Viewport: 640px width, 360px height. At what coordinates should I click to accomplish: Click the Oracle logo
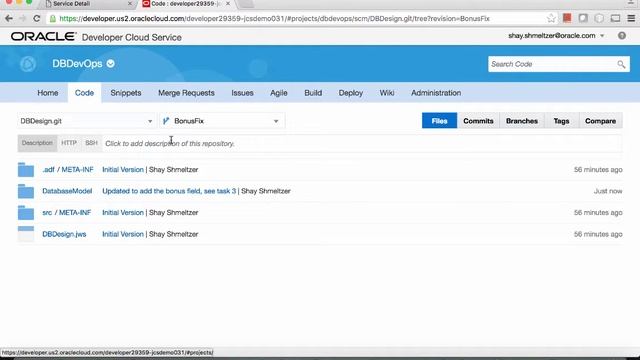tap(43, 37)
